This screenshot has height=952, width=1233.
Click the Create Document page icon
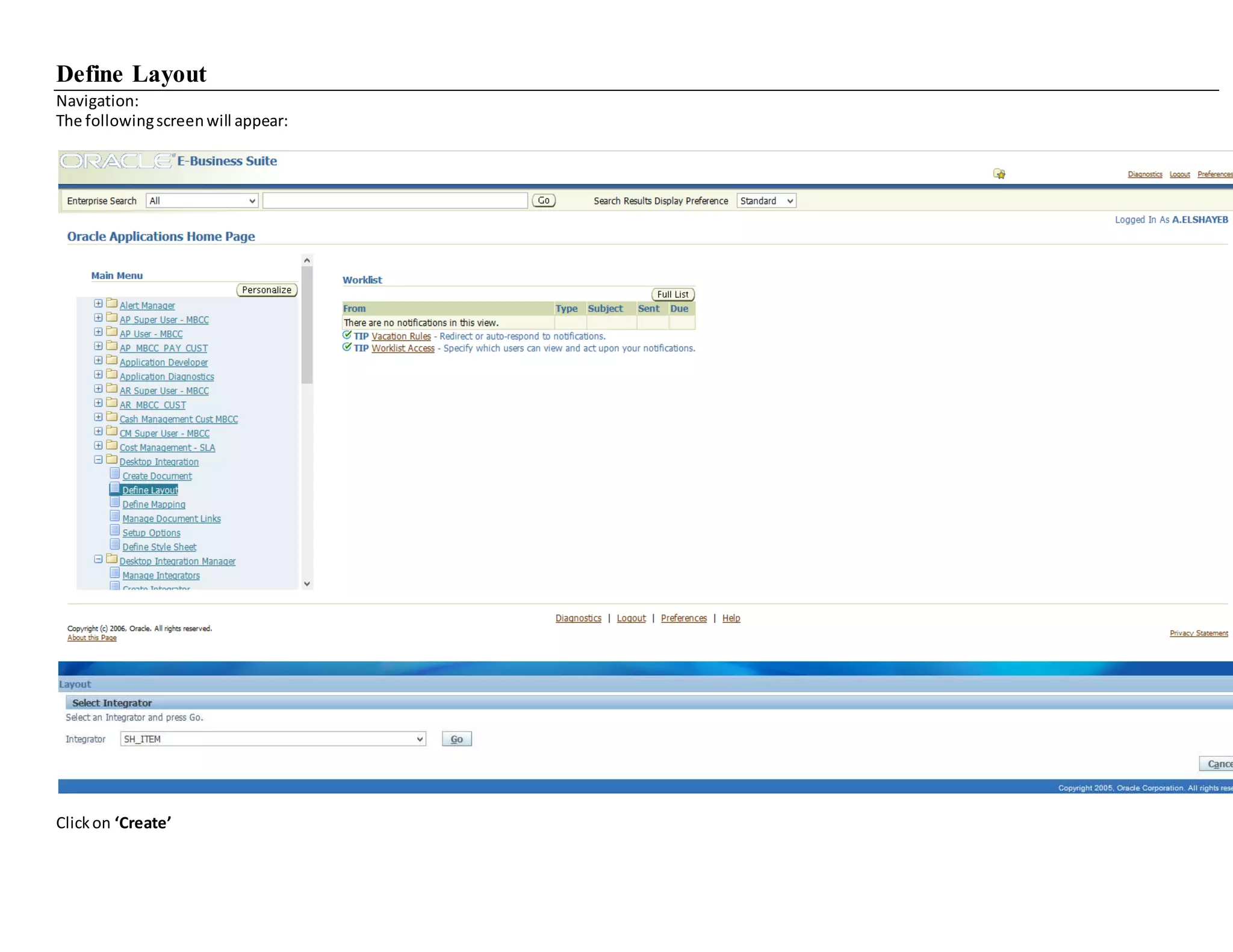point(115,474)
